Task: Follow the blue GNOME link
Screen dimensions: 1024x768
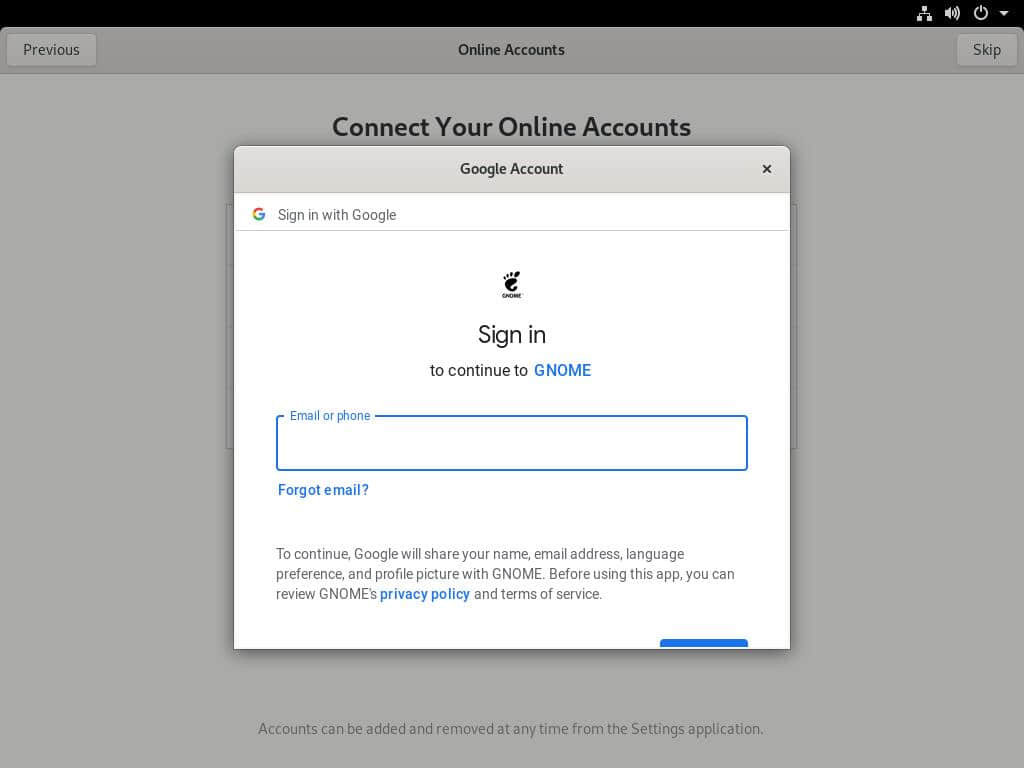Action: [x=562, y=370]
